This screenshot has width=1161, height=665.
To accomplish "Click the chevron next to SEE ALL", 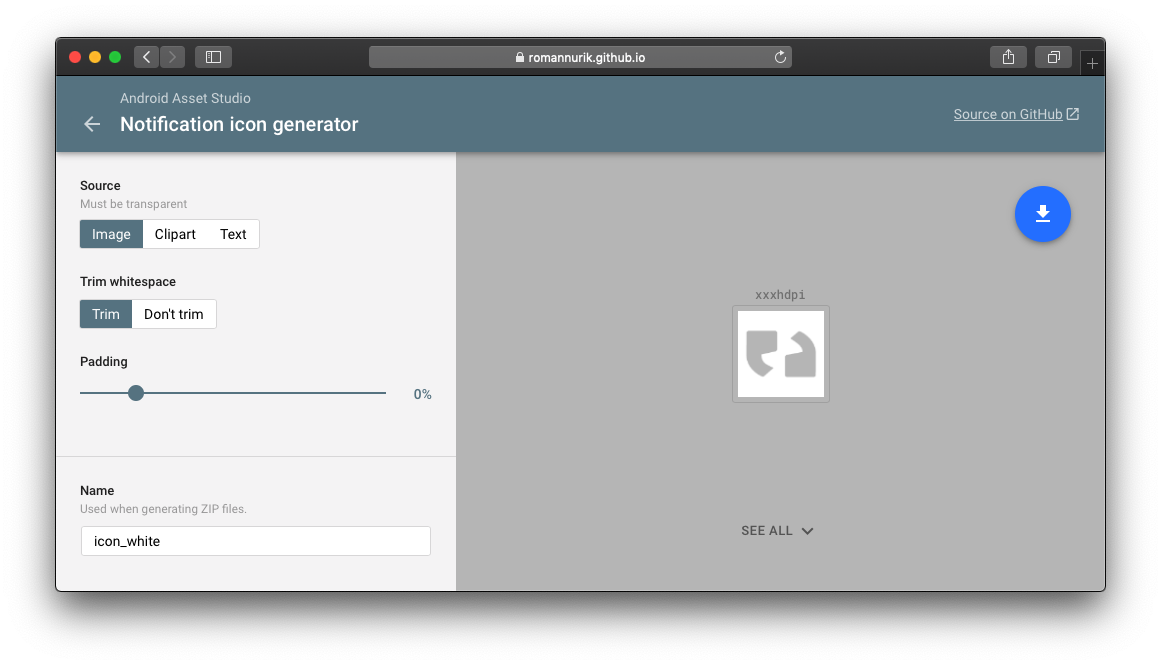I will [x=807, y=531].
